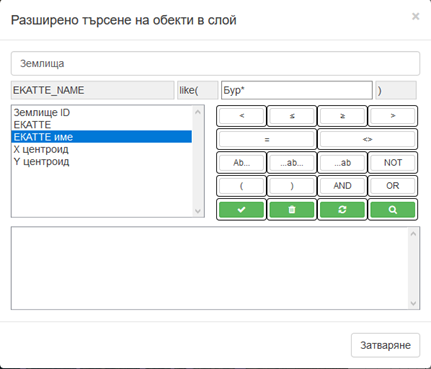Choose the 'Ab...' starts-with operator
This screenshot has height=369, width=431.
pos(241,163)
